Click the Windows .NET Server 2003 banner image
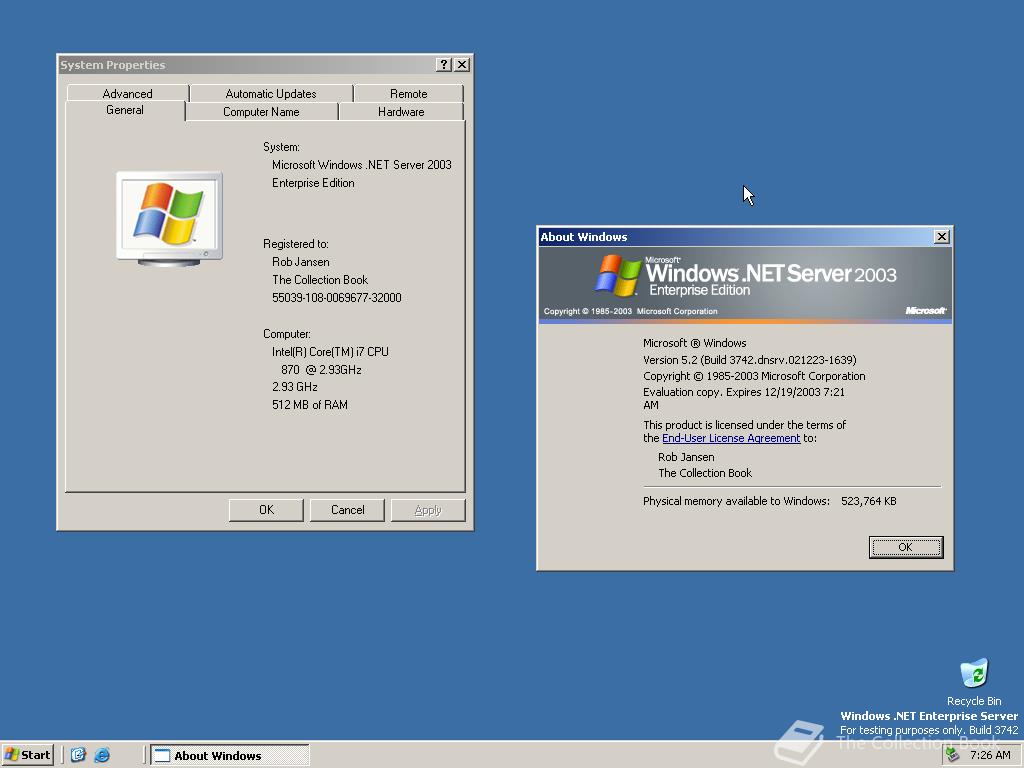The width and height of the screenshot is (1024, 768). click(x=744, y=285)
